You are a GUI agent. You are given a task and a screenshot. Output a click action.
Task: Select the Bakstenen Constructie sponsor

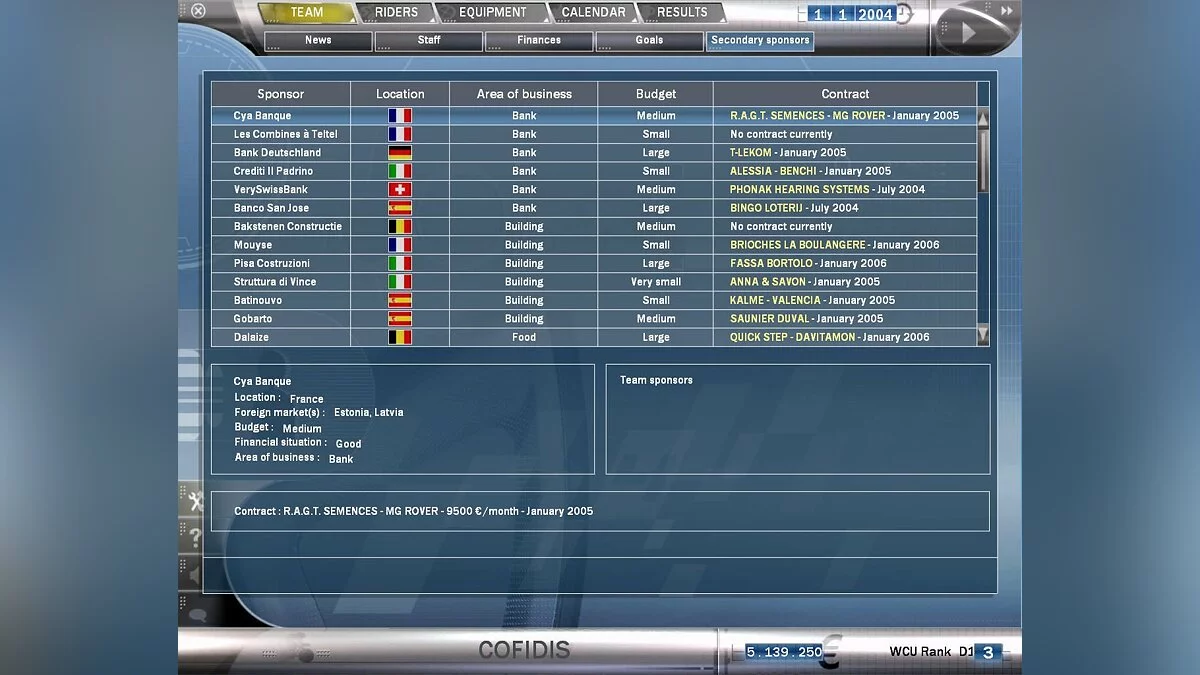coord(594,227)
